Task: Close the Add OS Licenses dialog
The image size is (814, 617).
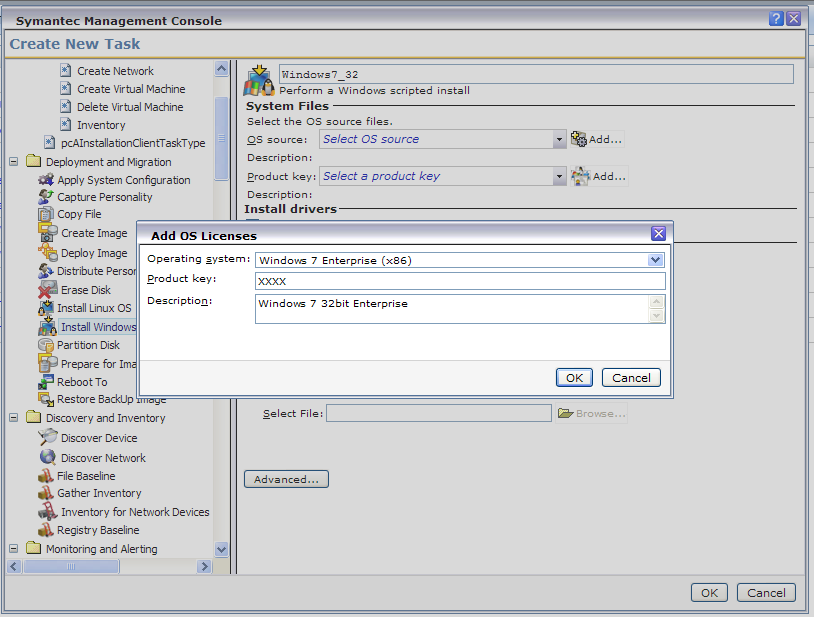Action: tap(658, 234)
